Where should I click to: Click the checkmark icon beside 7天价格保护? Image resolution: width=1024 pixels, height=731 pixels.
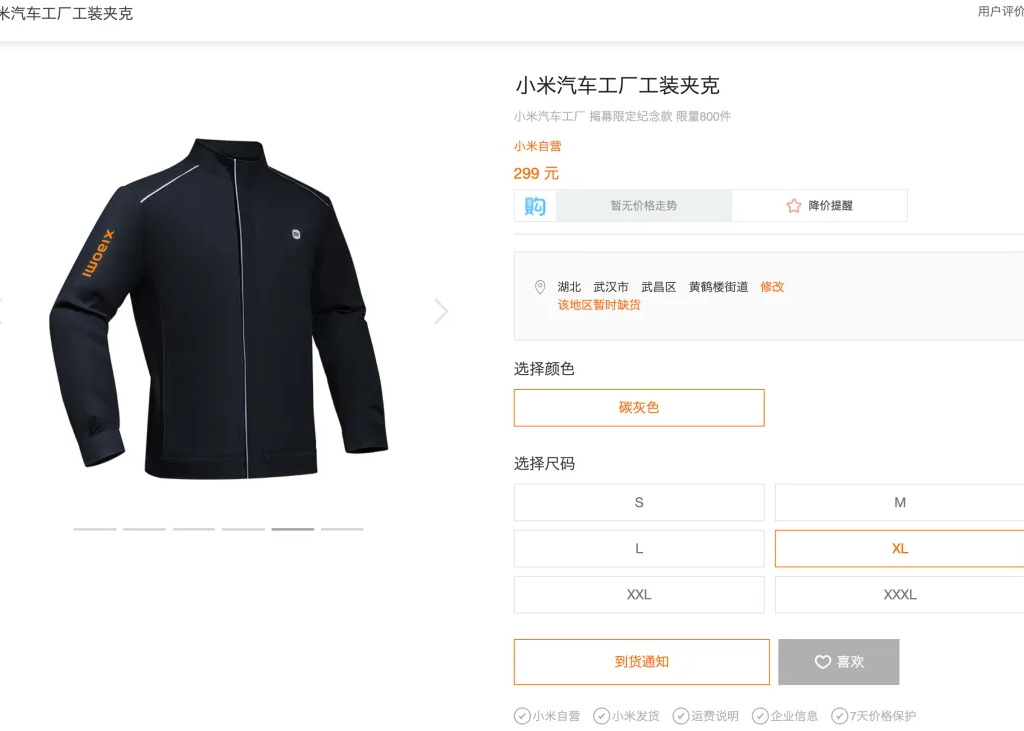tap(839, 716)
